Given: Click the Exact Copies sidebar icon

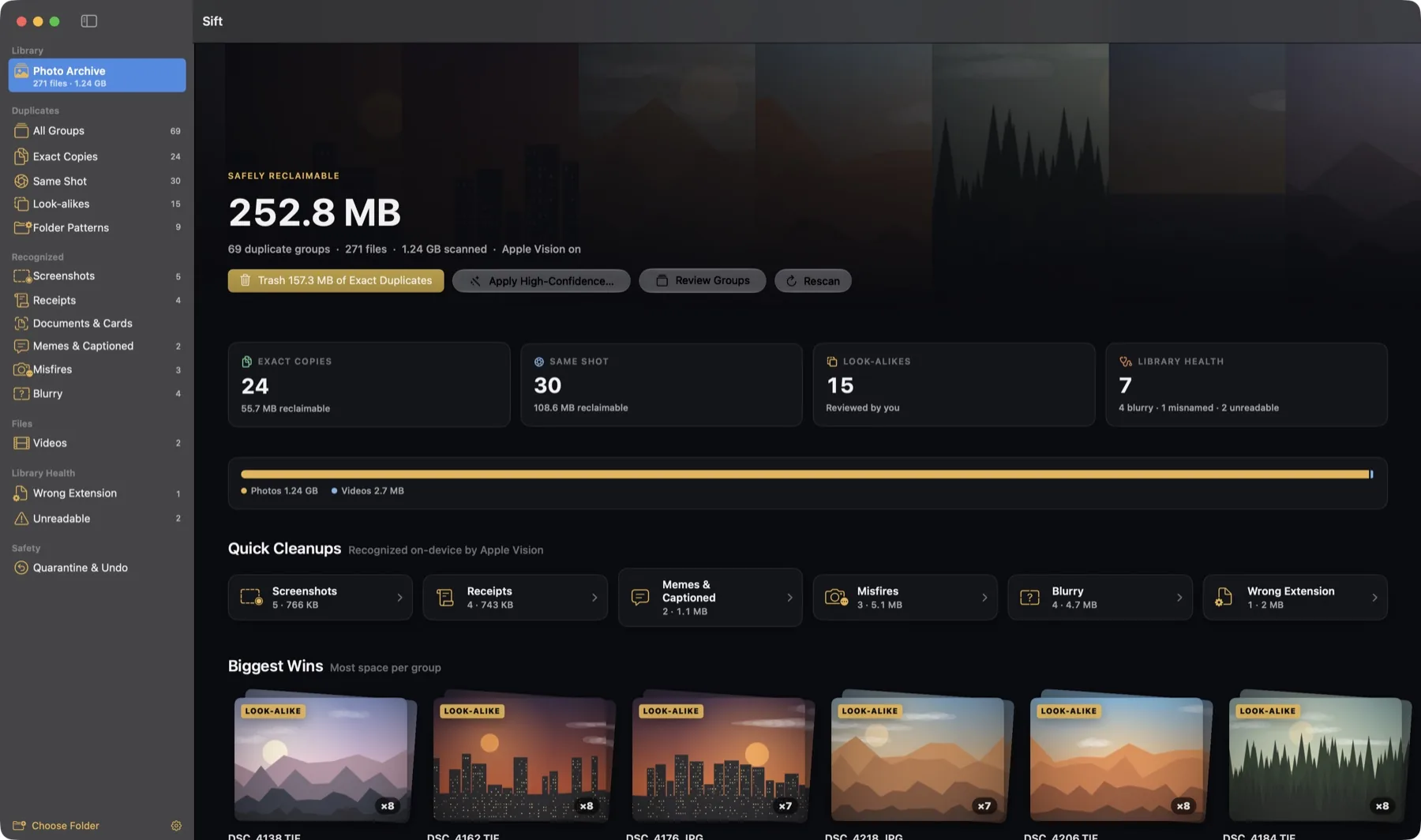Looking at the screenshot, I should click(x=21, y=156).
